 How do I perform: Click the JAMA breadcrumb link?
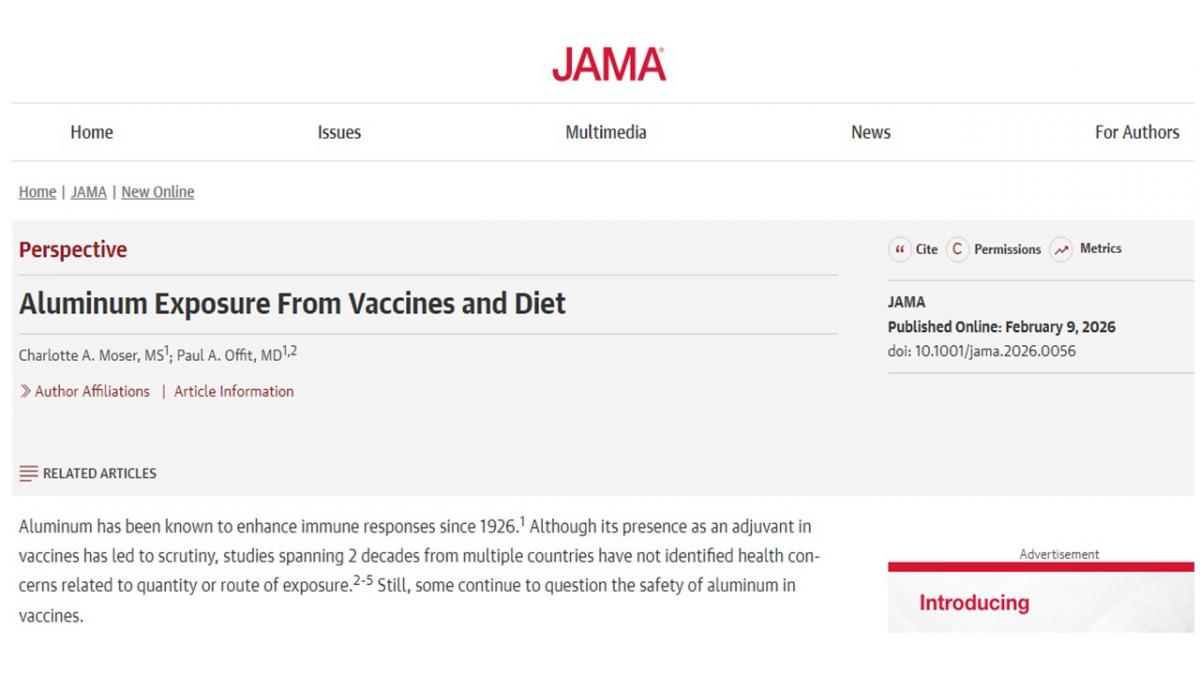tap(89, 192)
